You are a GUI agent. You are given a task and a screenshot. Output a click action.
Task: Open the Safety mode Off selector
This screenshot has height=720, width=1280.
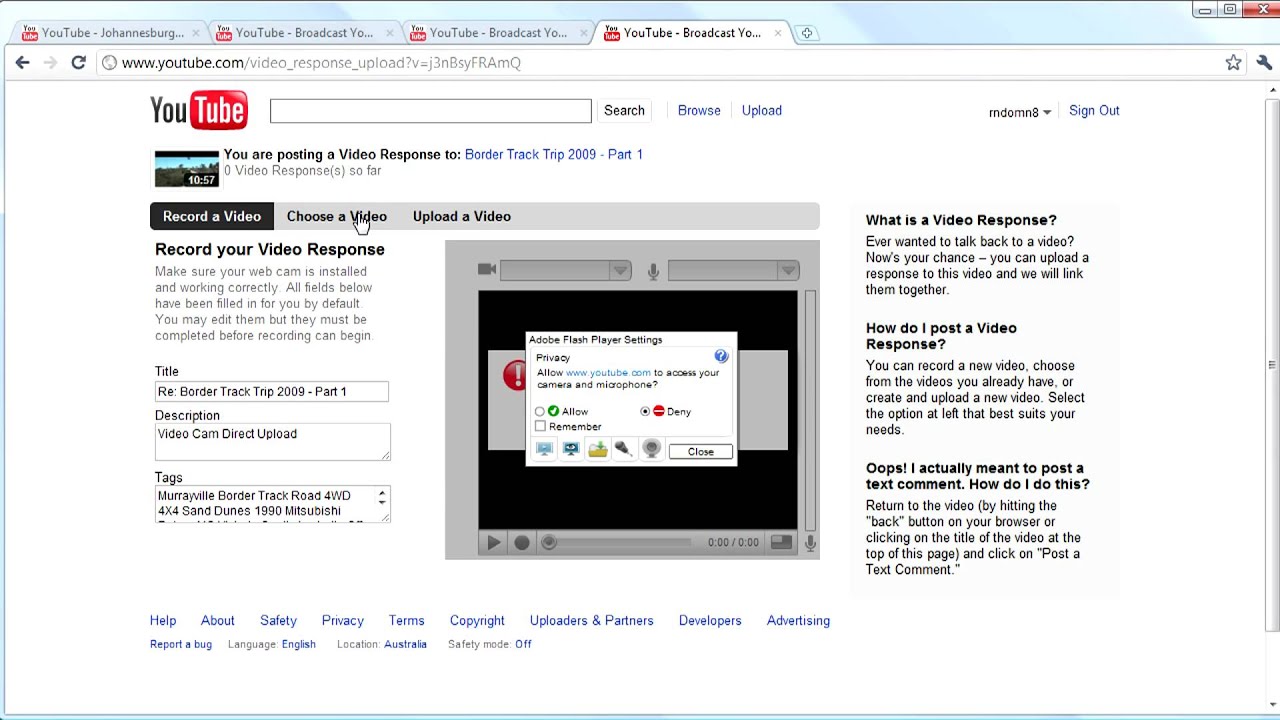pos(523,644)
